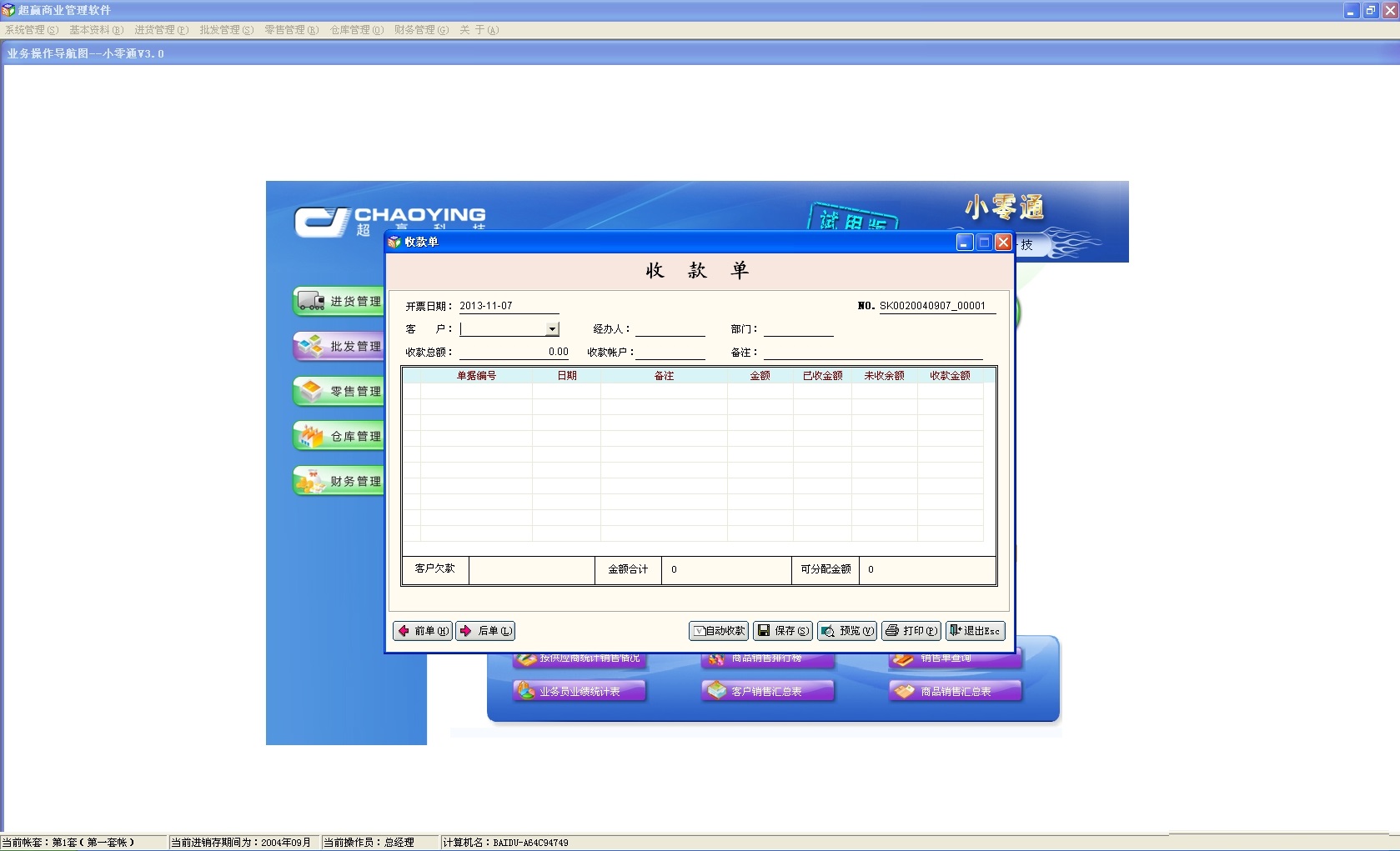Image resolution: width=1400 pixels, height=851 pixels.
Task: Expand the 客户 customer dropdown
Action: (x=552, y=329)
